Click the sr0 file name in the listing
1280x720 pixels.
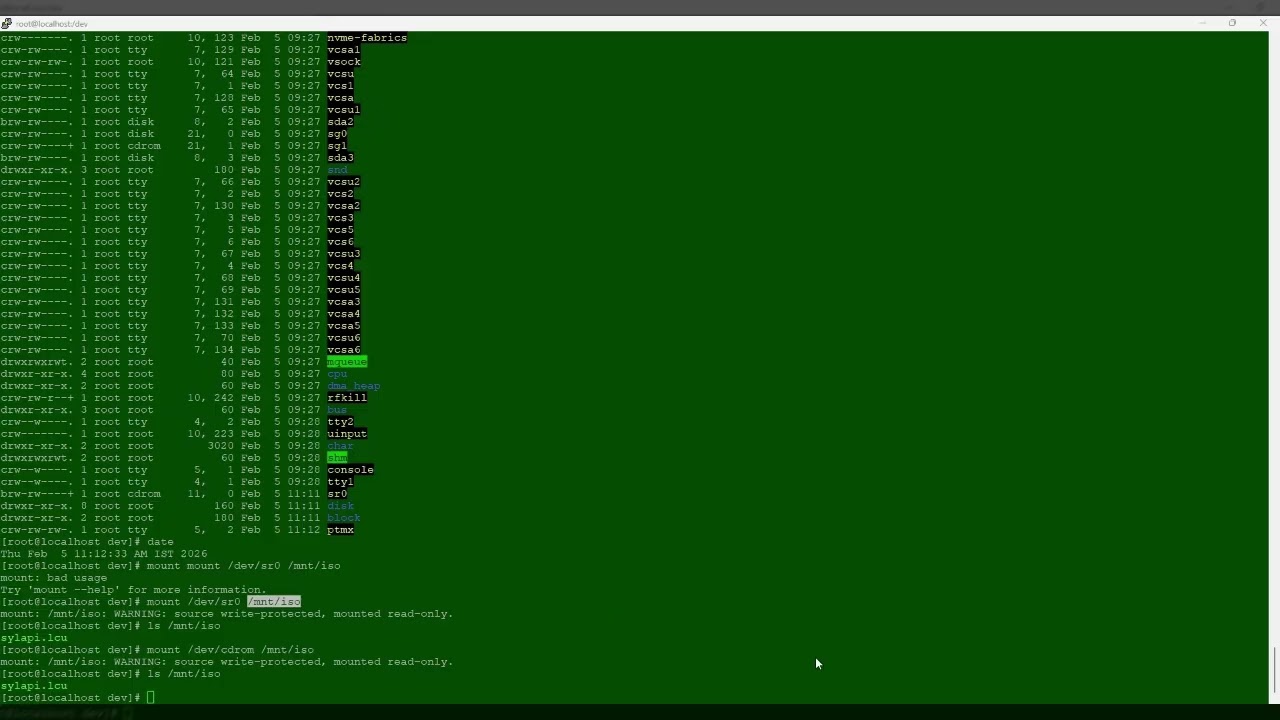point(337,494)
